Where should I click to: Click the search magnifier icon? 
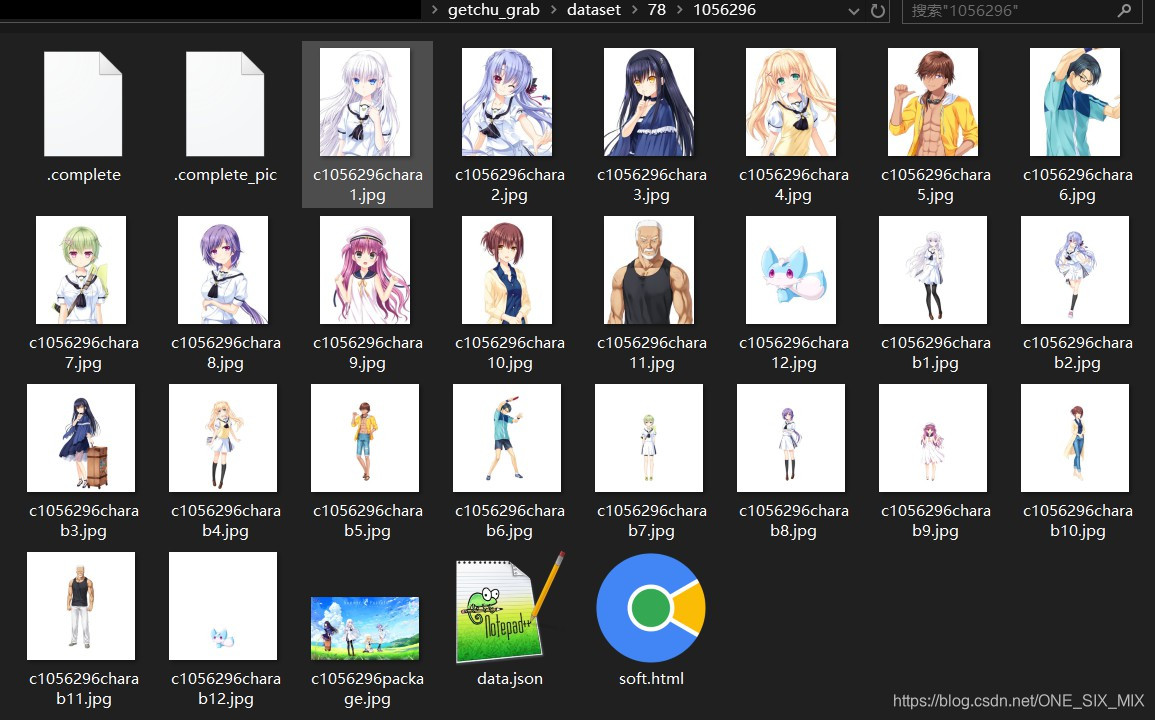tap(1124, 10)
